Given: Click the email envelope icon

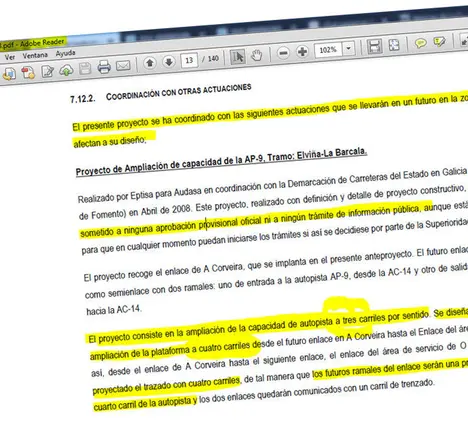Looking at the screenshot, I should click(x=123, y=65).
